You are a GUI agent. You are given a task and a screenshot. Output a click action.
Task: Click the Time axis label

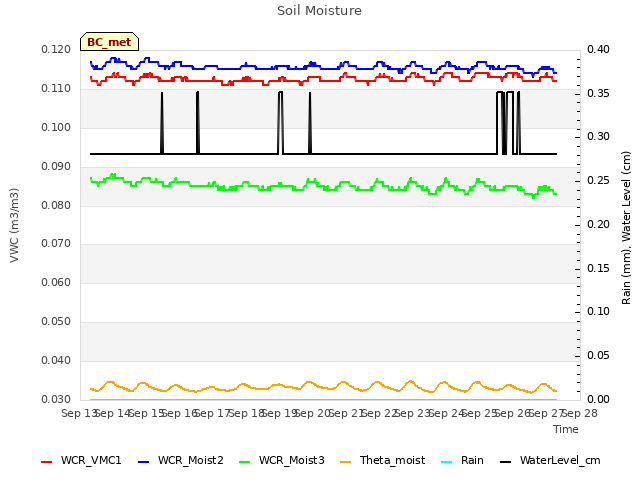566,429
